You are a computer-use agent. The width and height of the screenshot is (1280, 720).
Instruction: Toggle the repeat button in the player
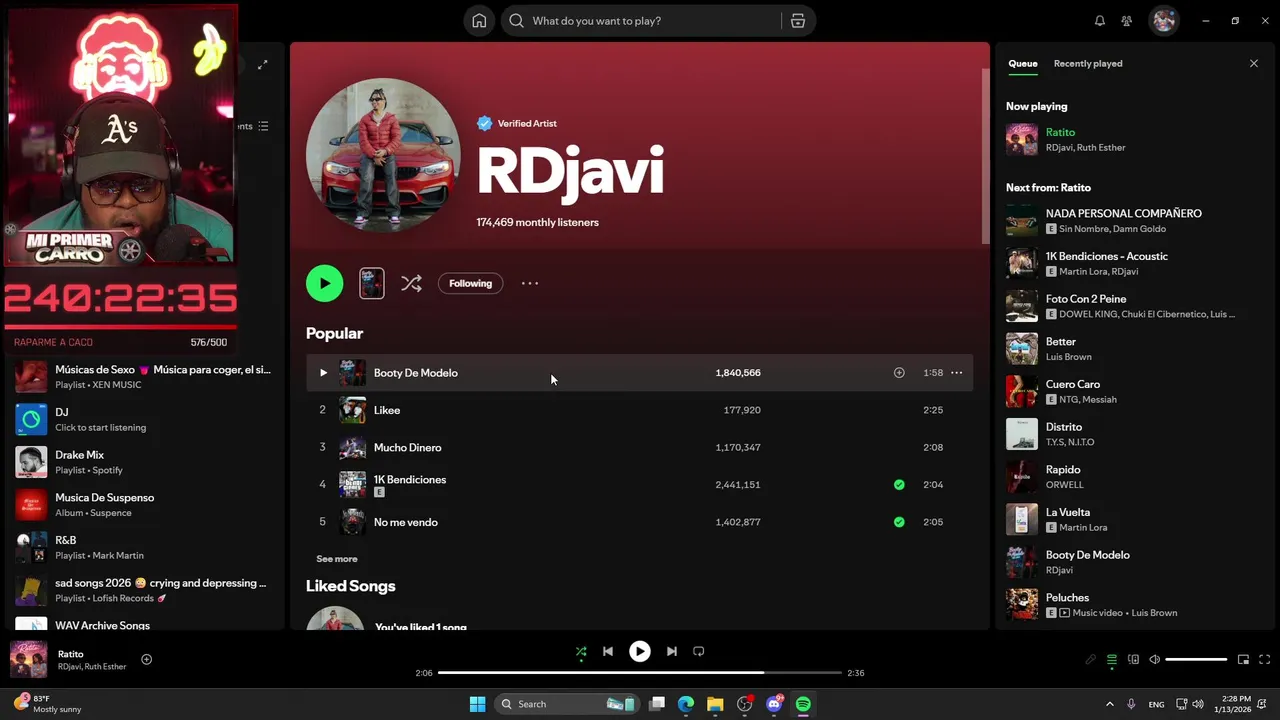pyautogui.click(x=699, y=651)
